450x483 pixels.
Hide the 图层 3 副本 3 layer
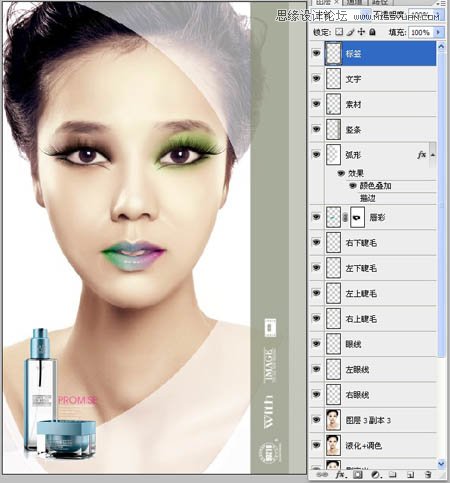point(316,420)
